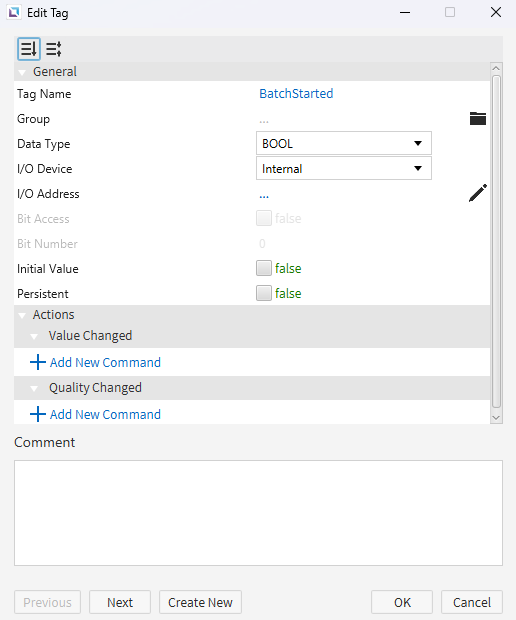Open the Group folder browser icon
The width and height of the screenshot is (516, 620).
click(478, 119)
